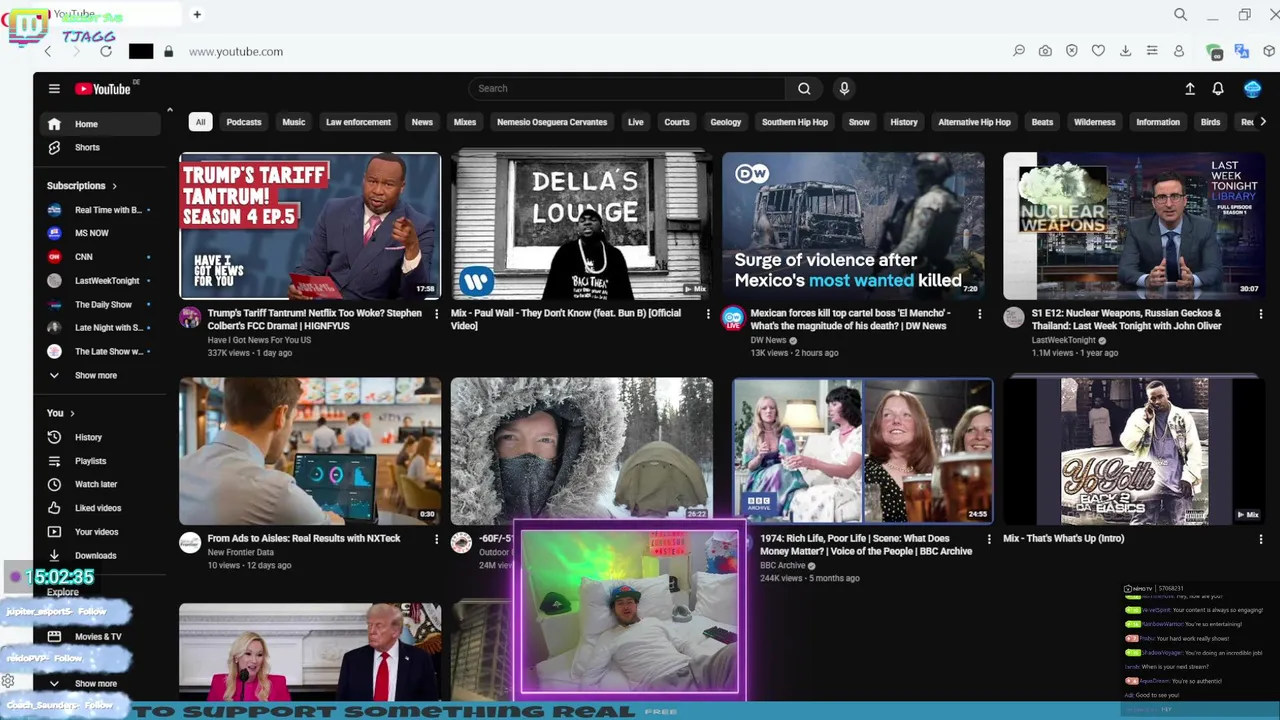Open the YouTube hamburger guide menu

tap(54, 88)
